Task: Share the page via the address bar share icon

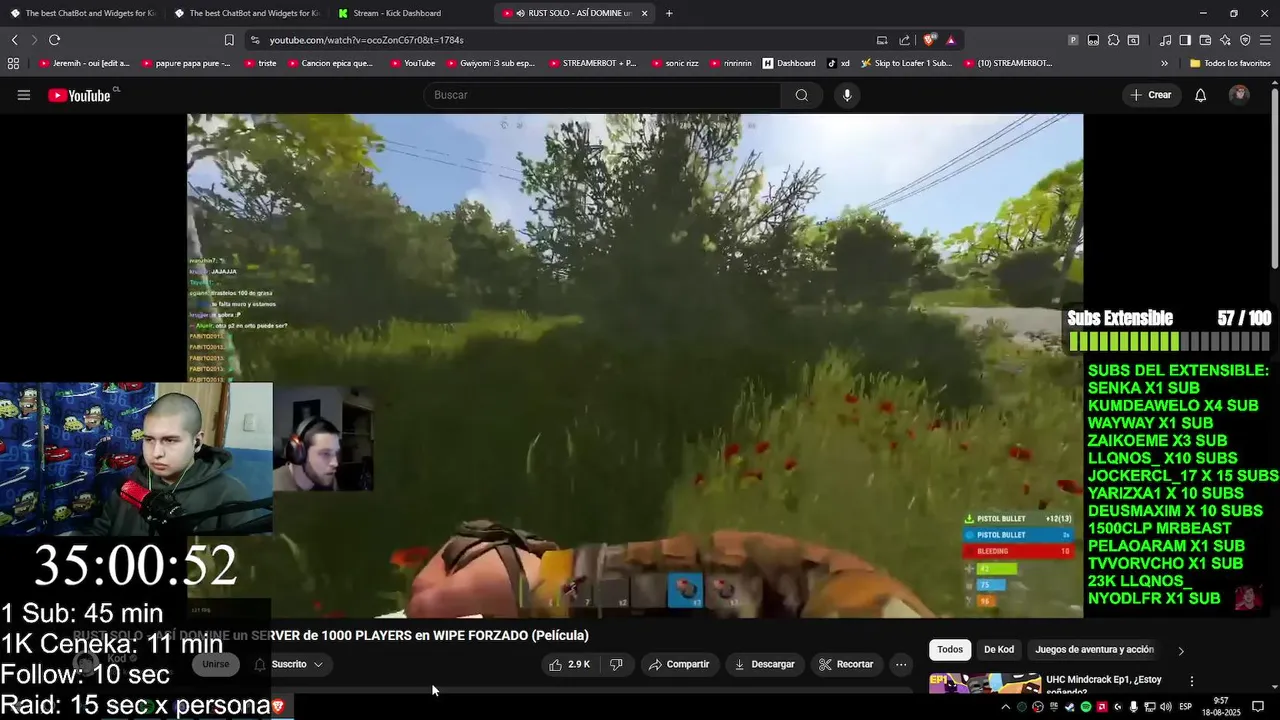Action: [x=904, y=40]
